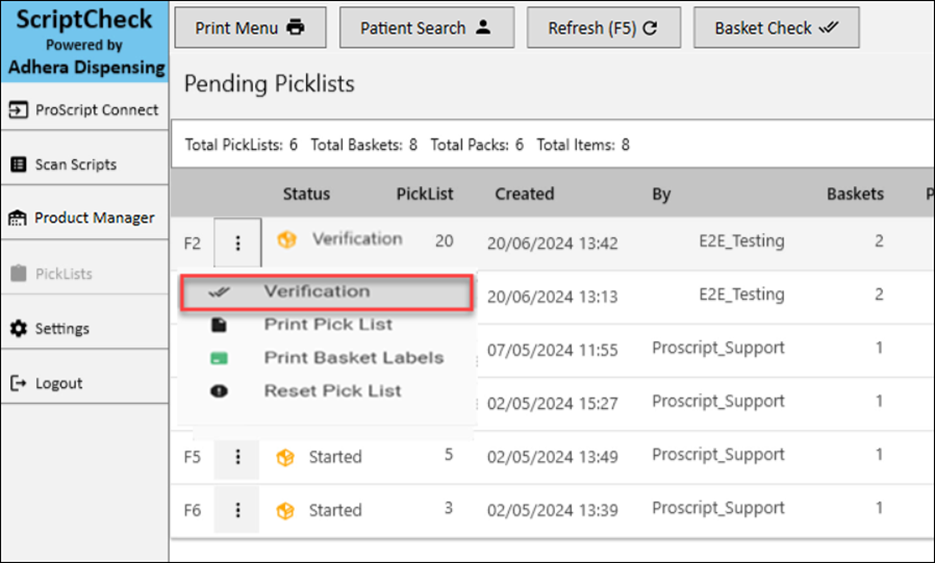Click Total Items: 8 summary text

(x=583, y=145)
